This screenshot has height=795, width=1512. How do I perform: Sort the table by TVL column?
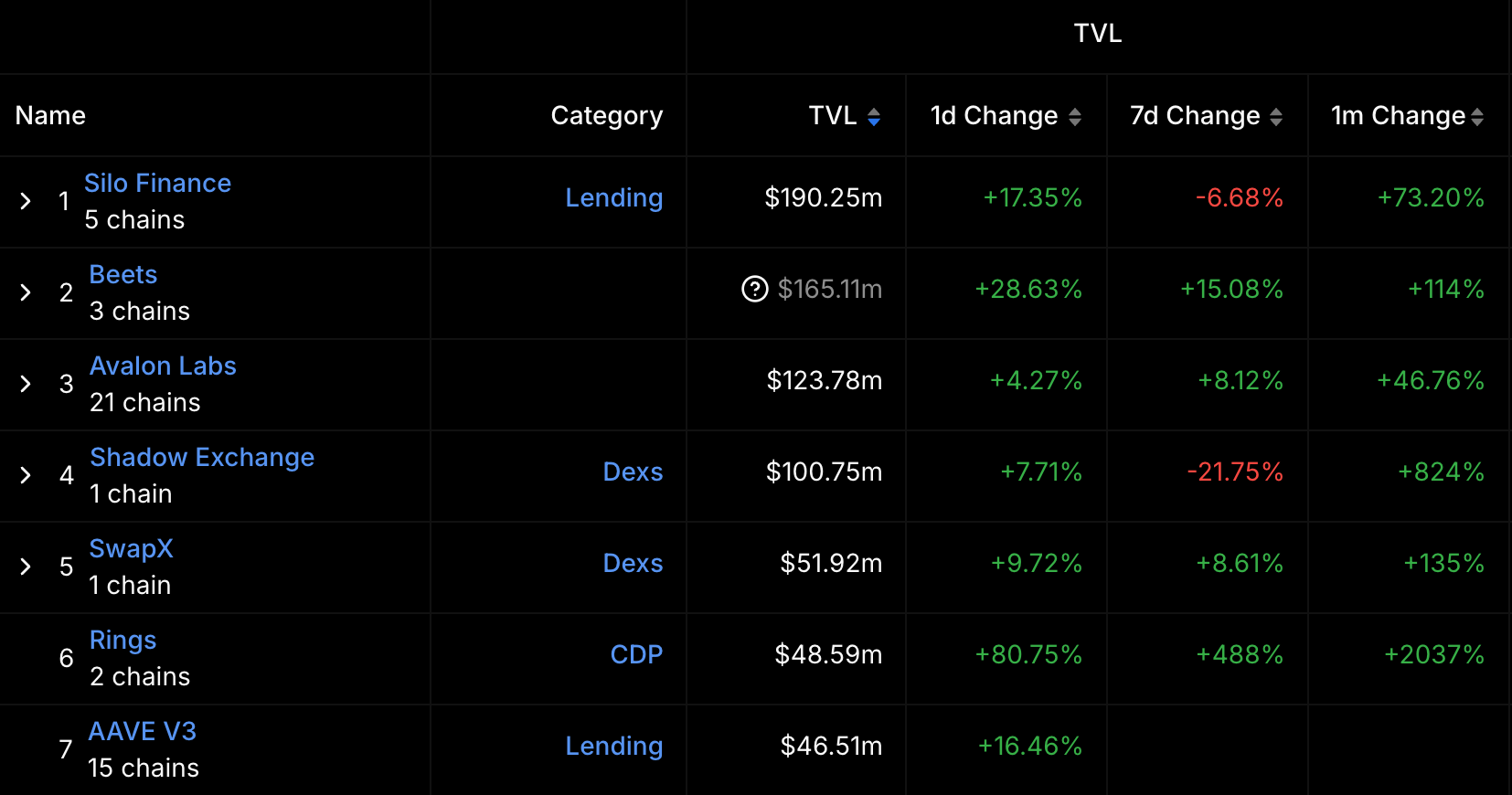point(875,116)
